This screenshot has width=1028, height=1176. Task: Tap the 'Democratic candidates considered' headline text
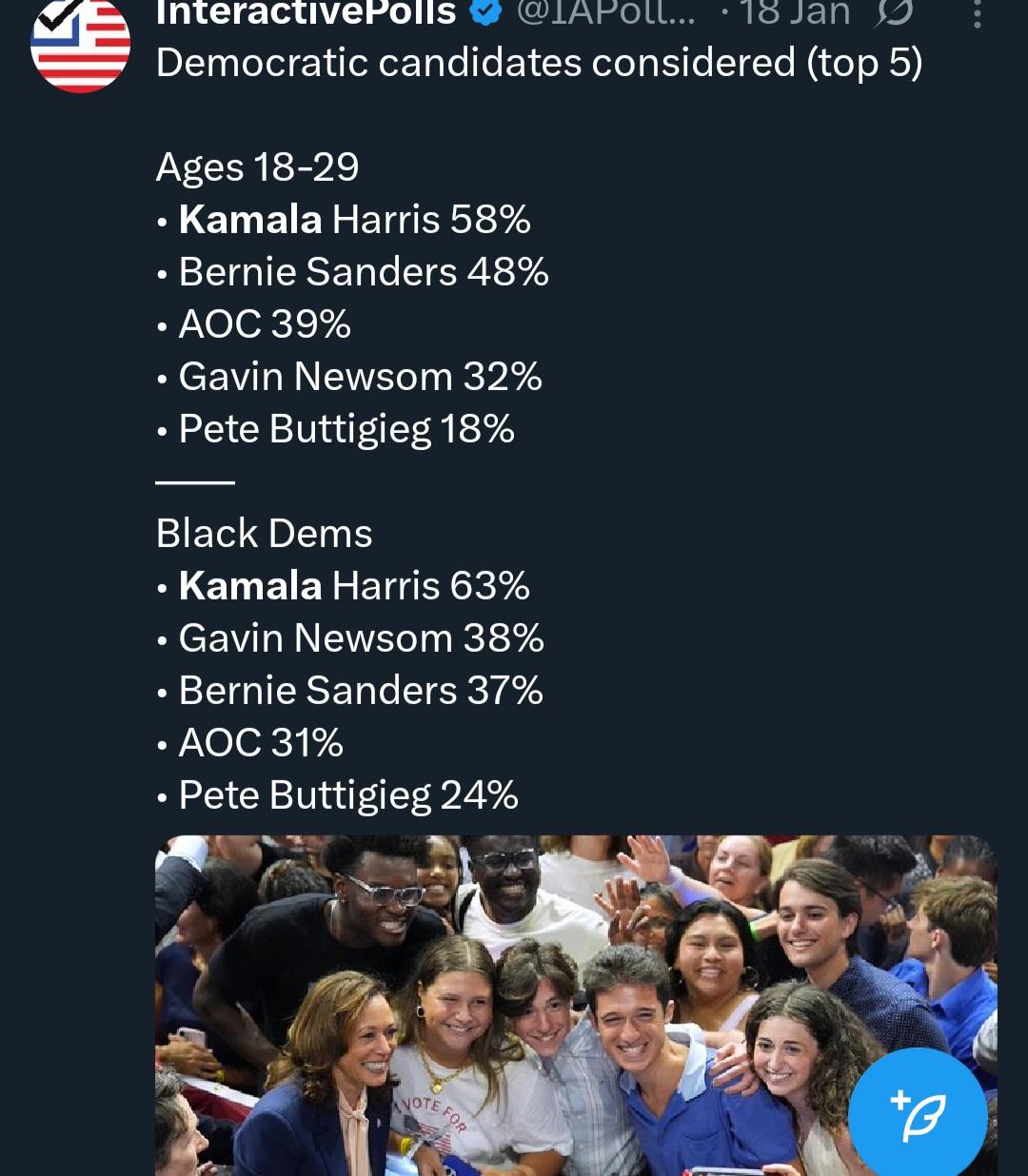539,64
